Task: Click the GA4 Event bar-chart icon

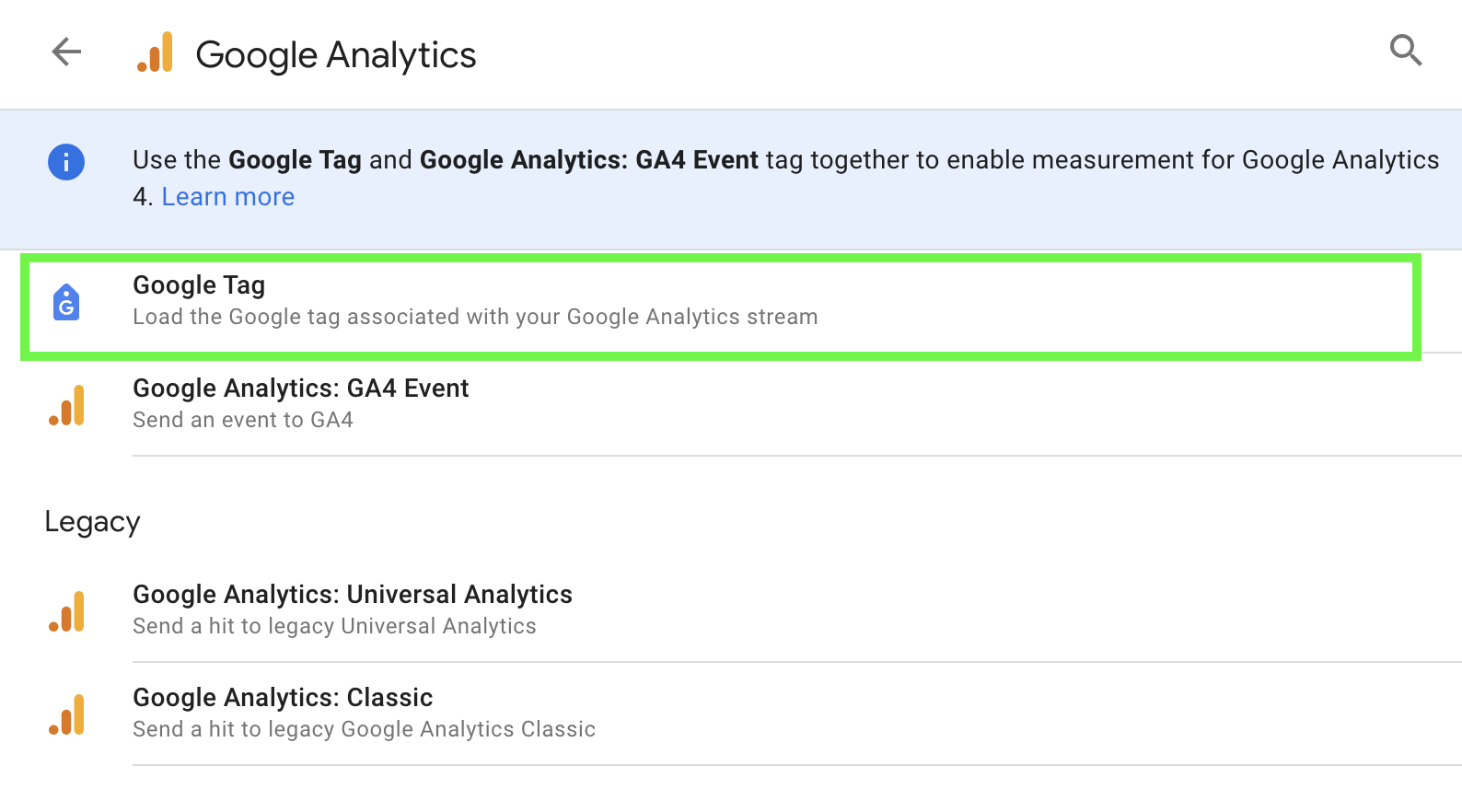Action: click(x=65, y=405)
